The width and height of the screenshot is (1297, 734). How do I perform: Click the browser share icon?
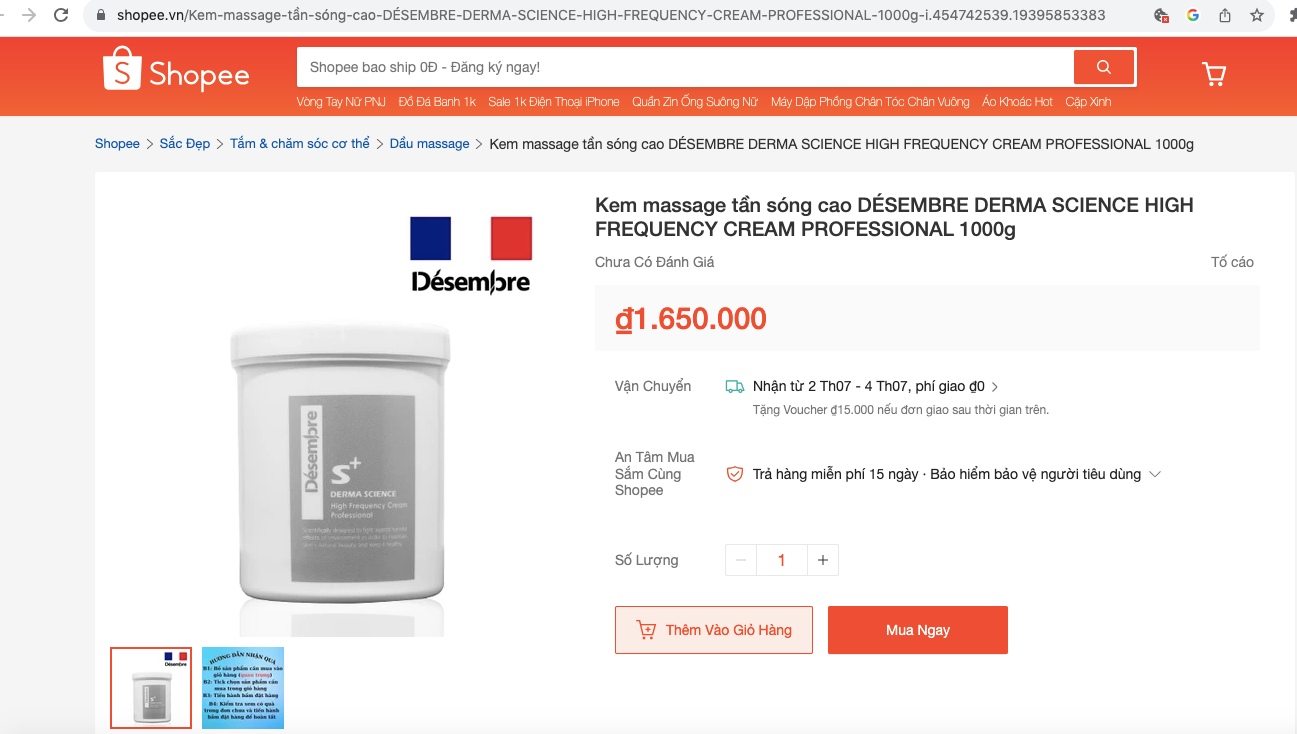click(1225, 15)
